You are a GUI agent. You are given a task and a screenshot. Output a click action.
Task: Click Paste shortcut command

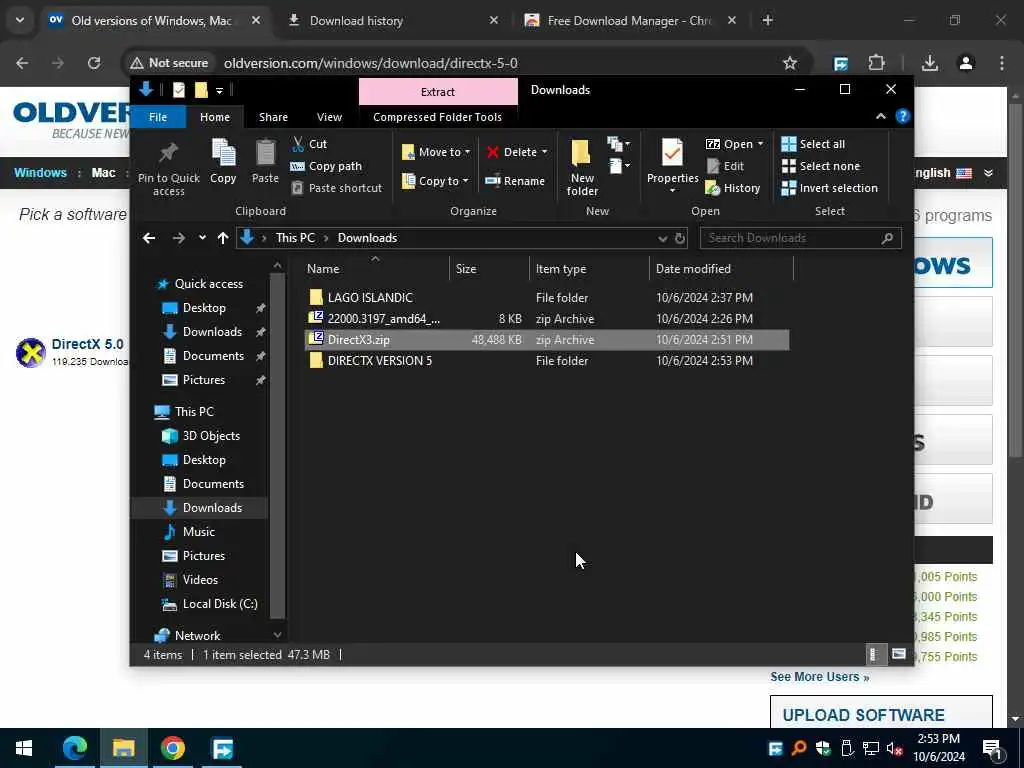pyautogui.click(x=336, y=188)
